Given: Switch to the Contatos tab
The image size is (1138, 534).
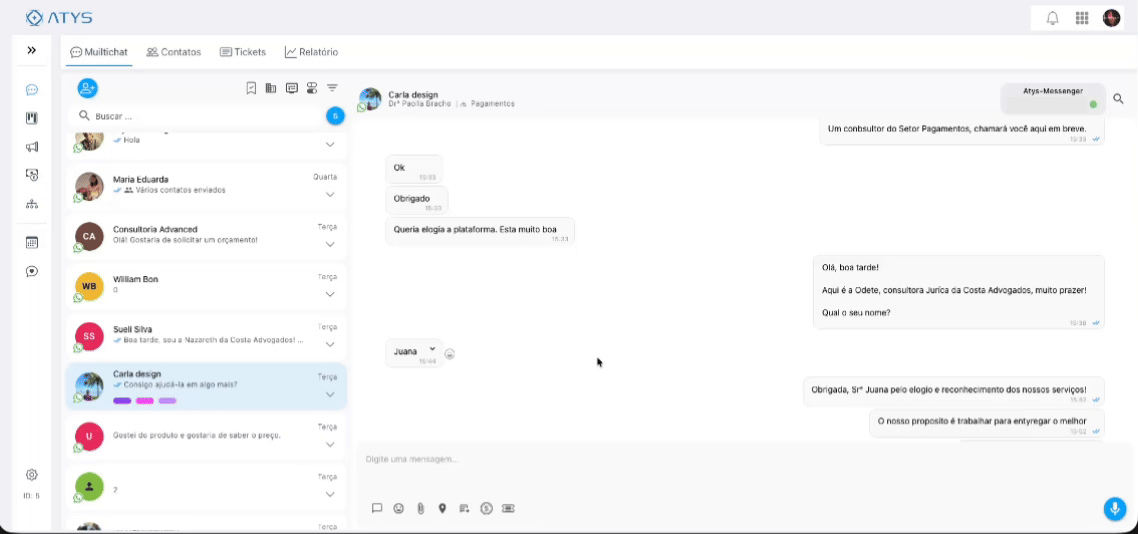Looking at the screenshot, I should point(174,52).
